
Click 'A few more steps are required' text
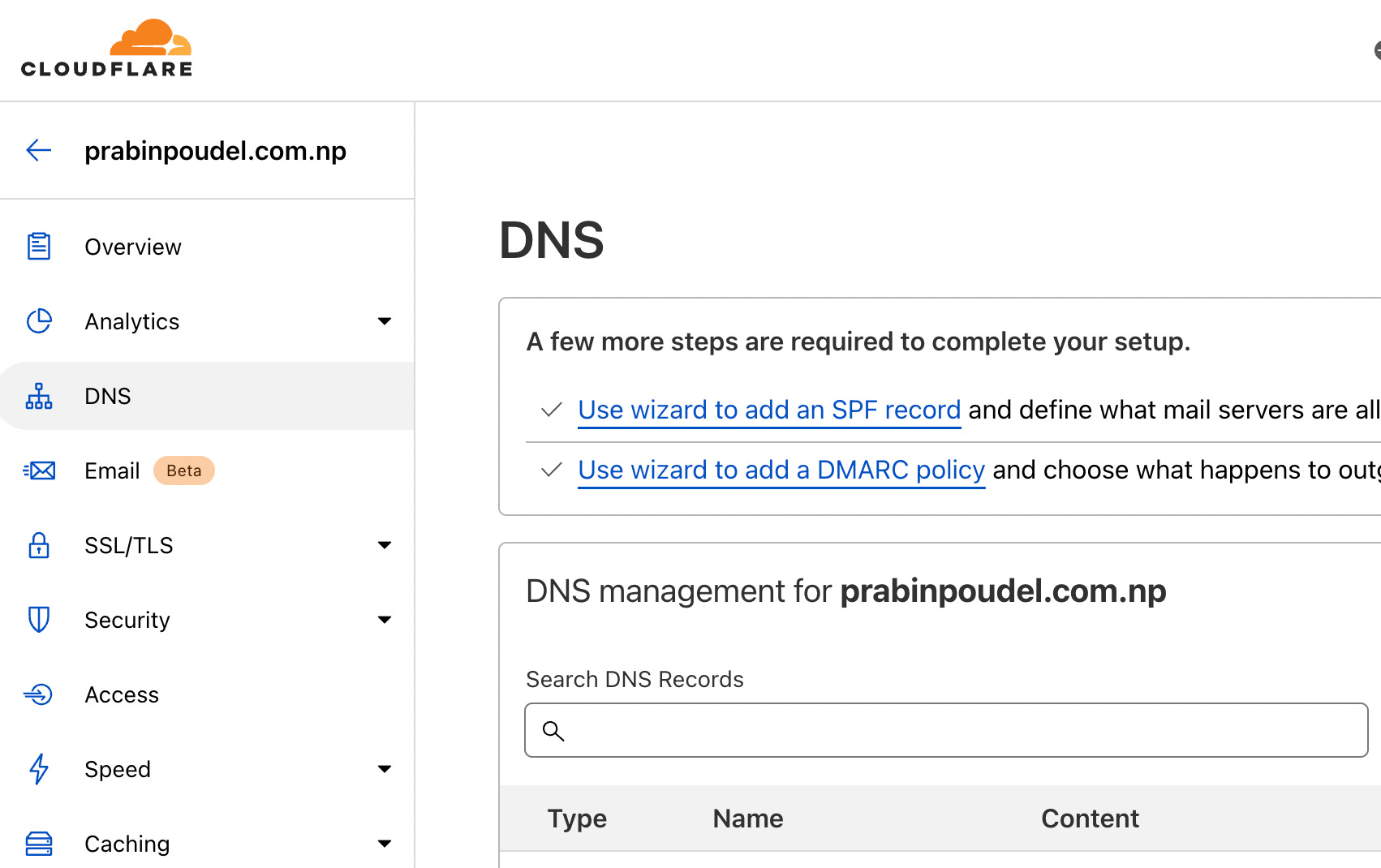tap(858, 342)
